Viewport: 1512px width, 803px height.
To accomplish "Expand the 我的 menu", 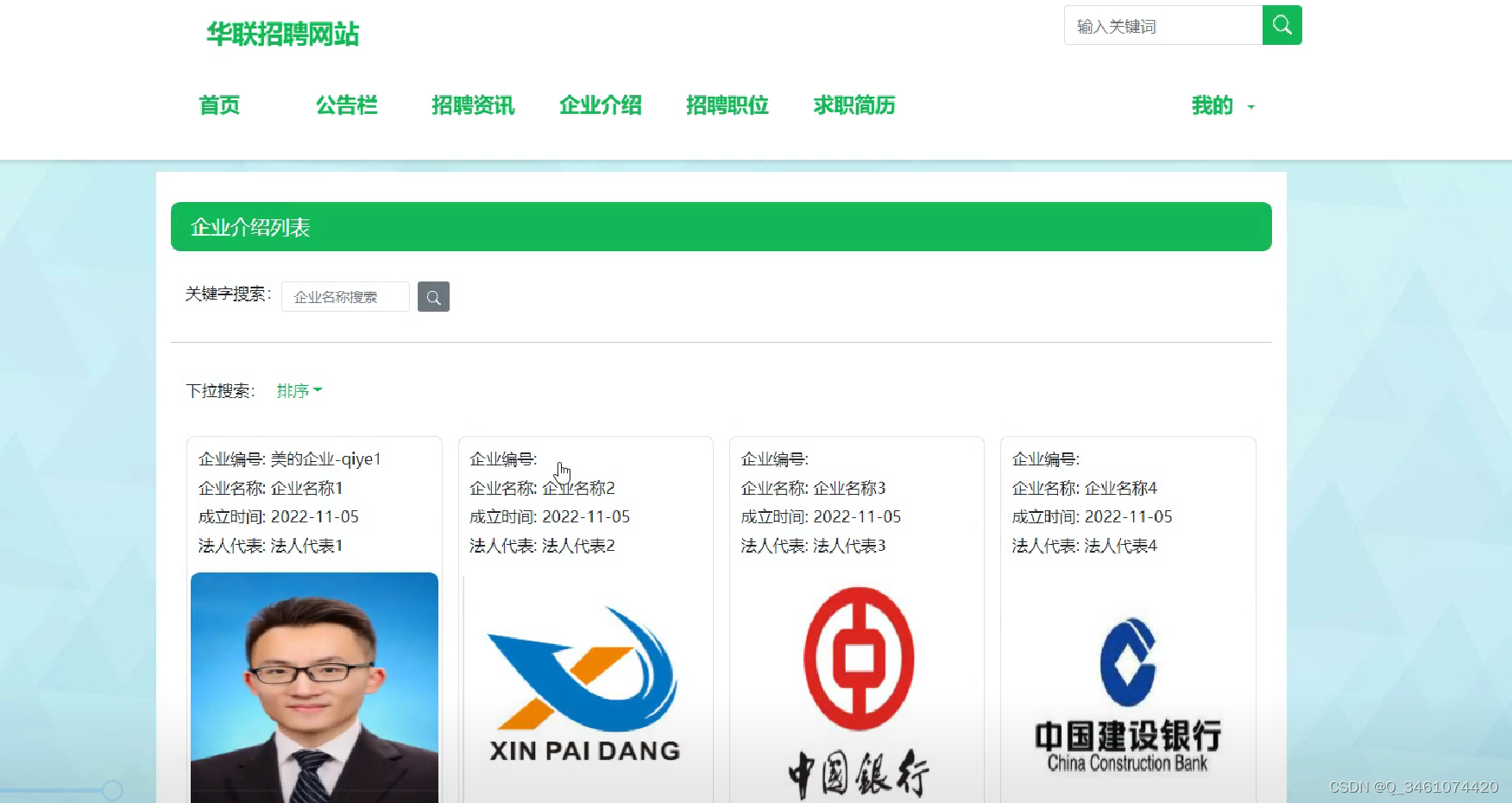I will point(1223,105).
